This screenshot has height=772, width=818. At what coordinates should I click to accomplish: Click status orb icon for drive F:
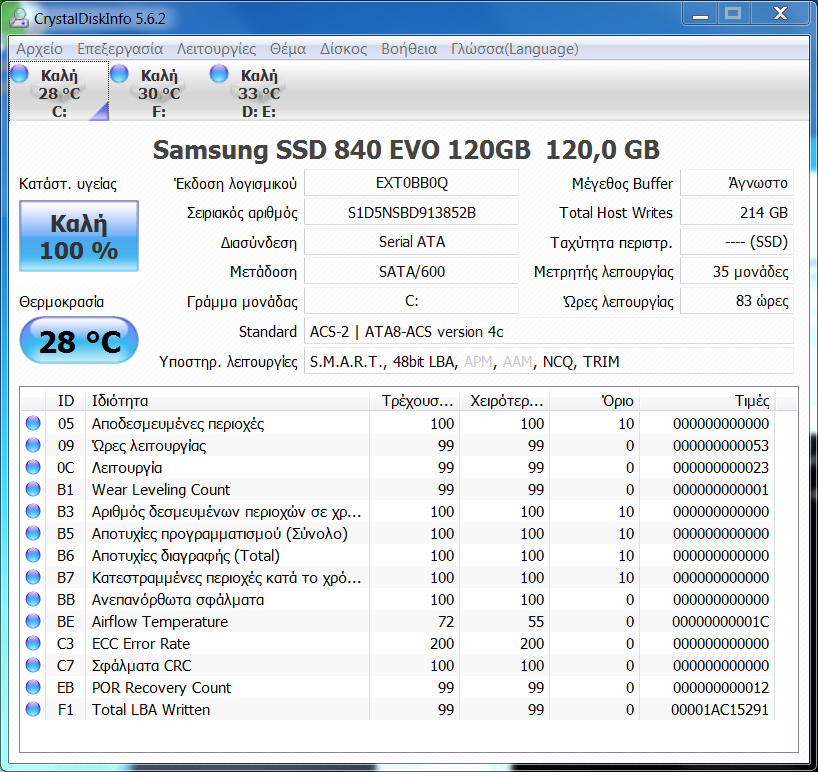coord(119,74)
